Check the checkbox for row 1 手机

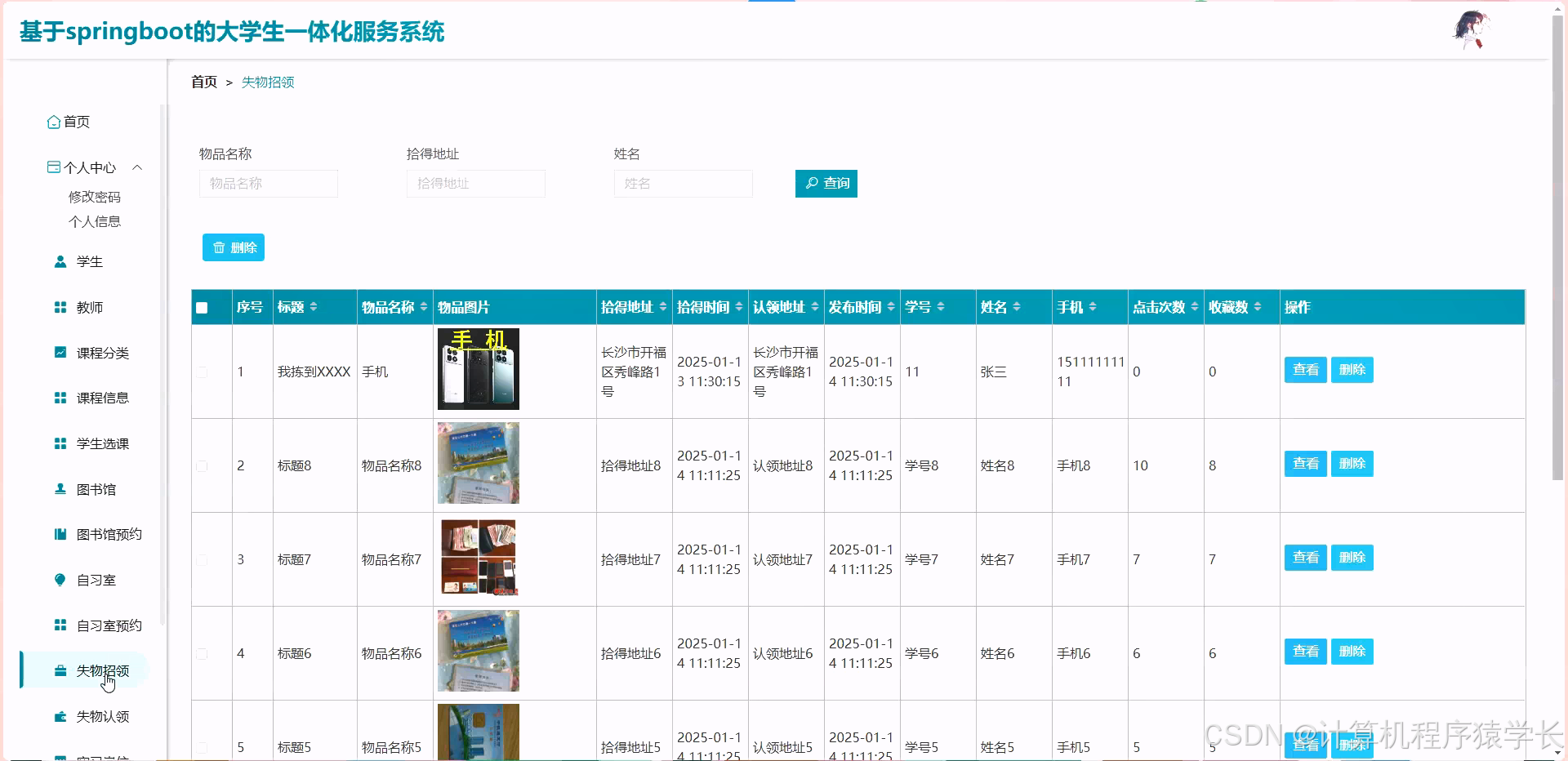point(201,372)
